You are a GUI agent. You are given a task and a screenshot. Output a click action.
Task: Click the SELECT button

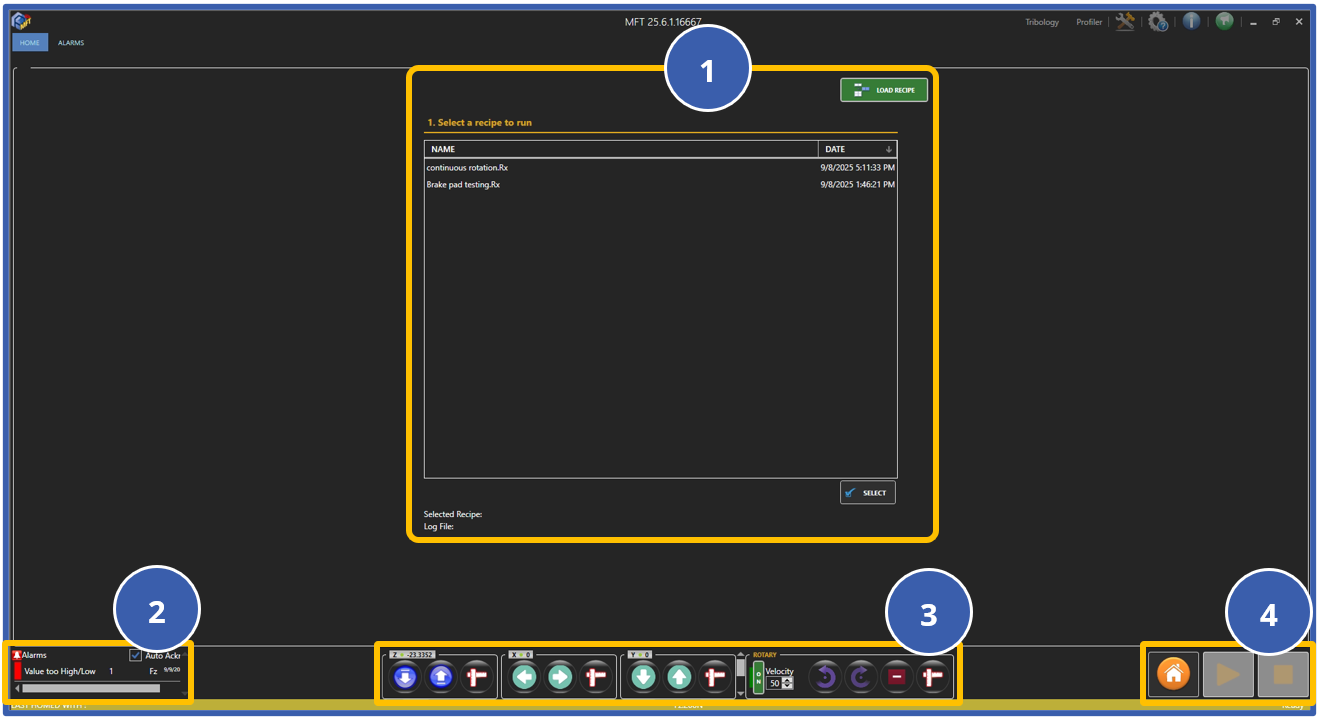(x=868, y=493)
